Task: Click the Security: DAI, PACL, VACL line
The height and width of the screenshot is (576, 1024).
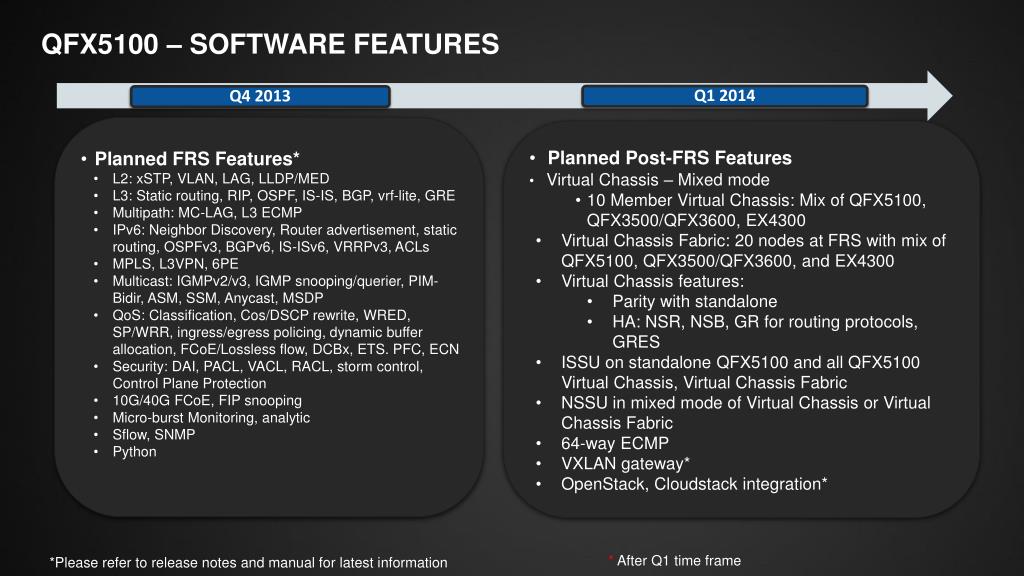Action: coord(268,375)
